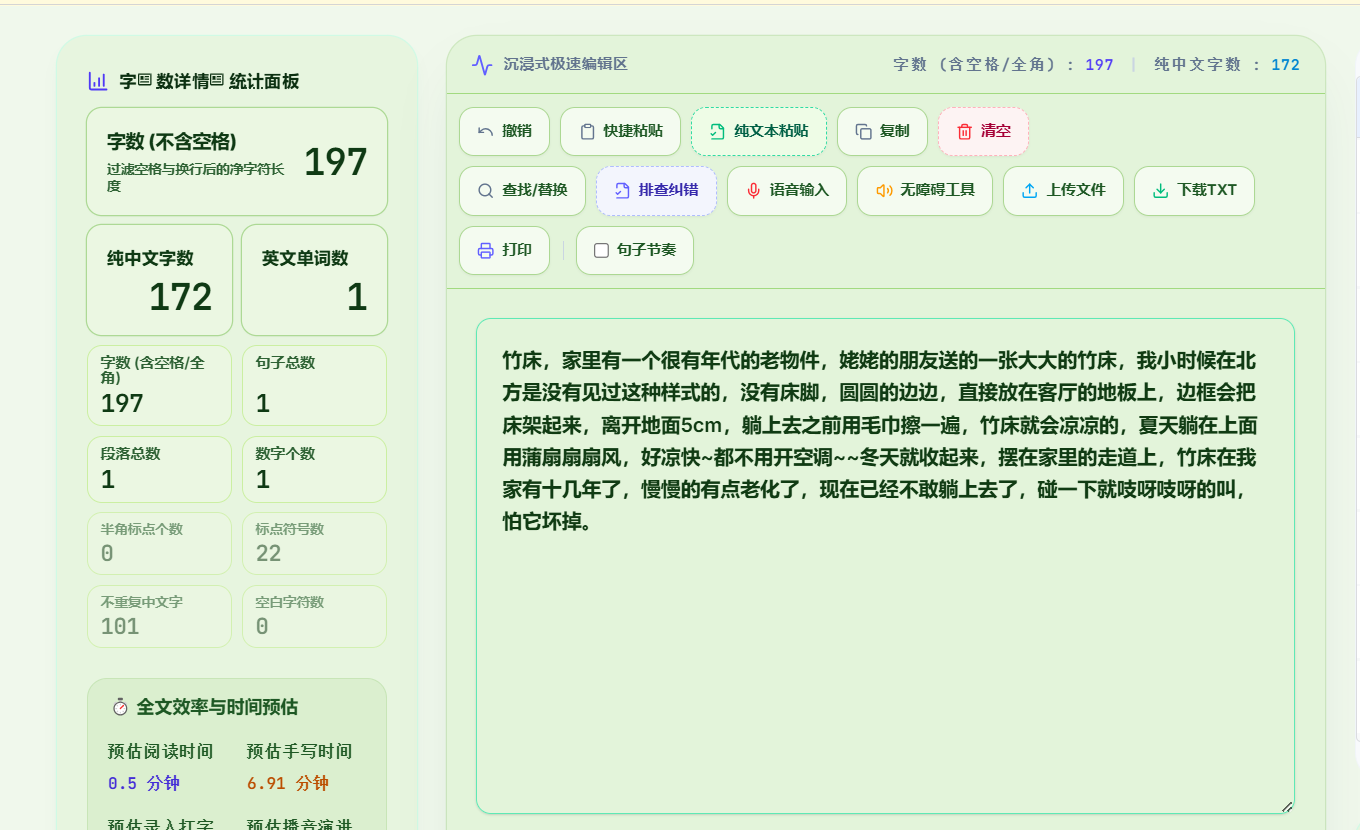Click the 沉浸式极速编辑区 title text

click(565, 64)
